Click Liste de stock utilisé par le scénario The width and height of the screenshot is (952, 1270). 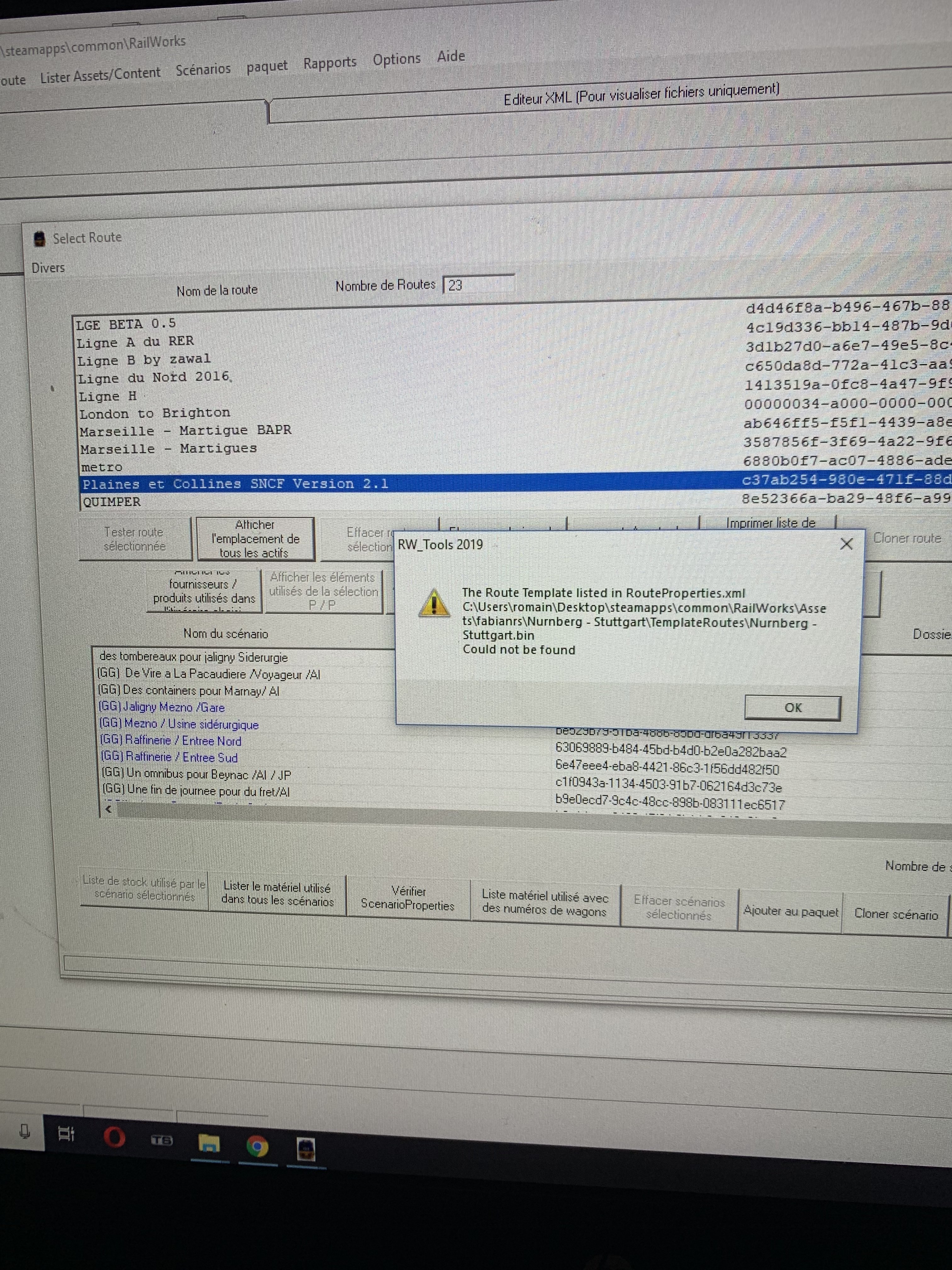(x=144, y=888)
